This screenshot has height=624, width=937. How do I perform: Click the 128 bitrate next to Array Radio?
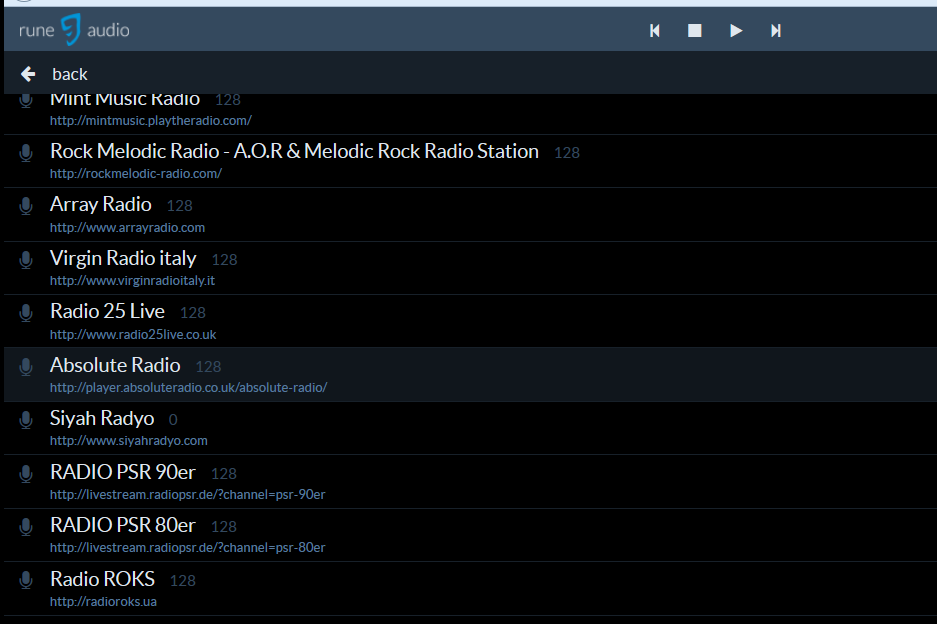point(180,206)
